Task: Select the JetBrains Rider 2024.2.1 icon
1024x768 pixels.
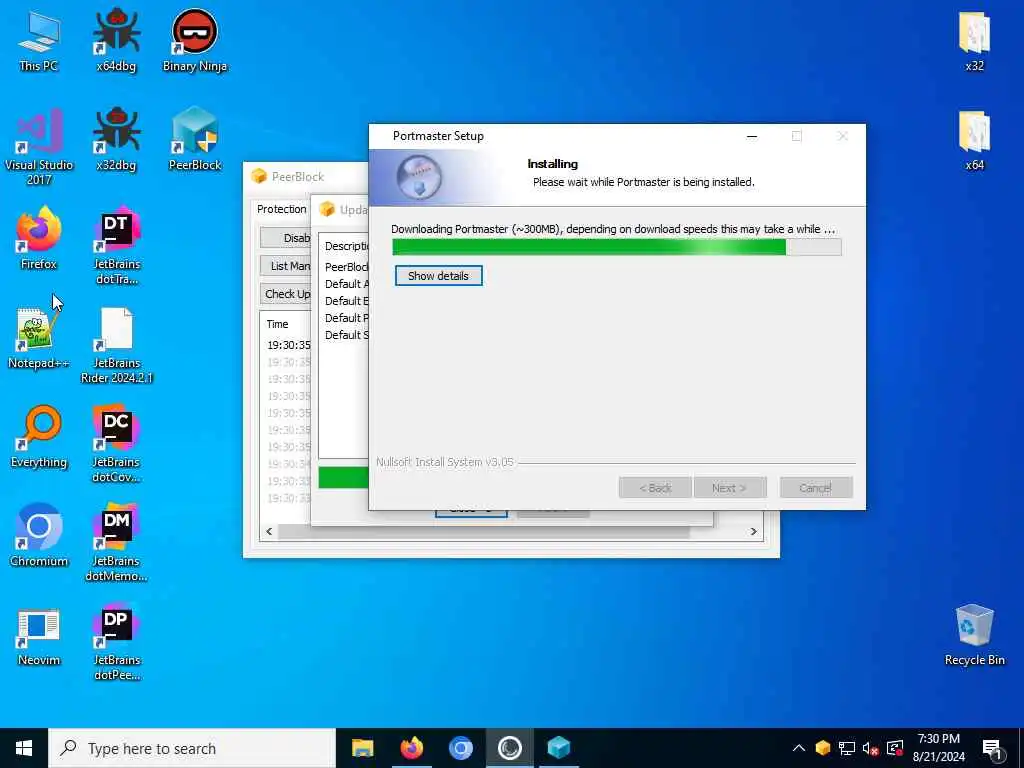Action: click(116, 346)
